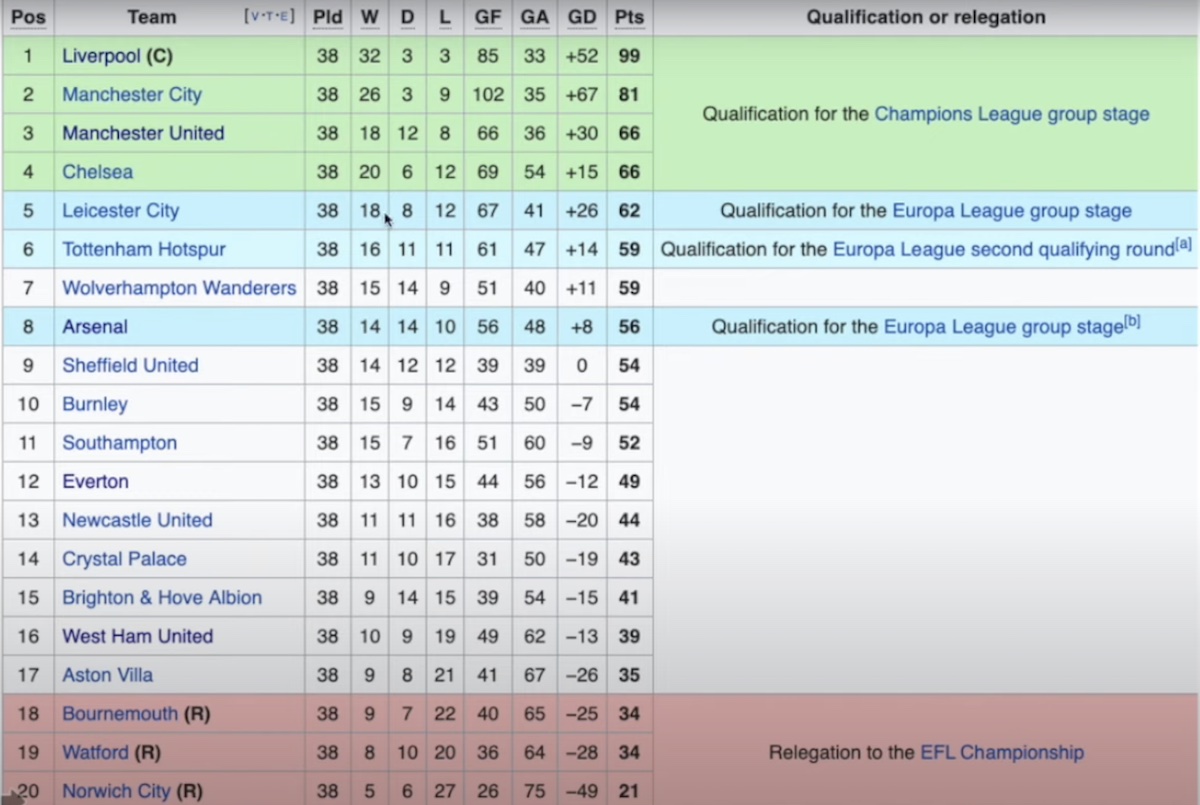Open the Tottenham Hotspur link

pyautogui.click(x=143, y=249)
